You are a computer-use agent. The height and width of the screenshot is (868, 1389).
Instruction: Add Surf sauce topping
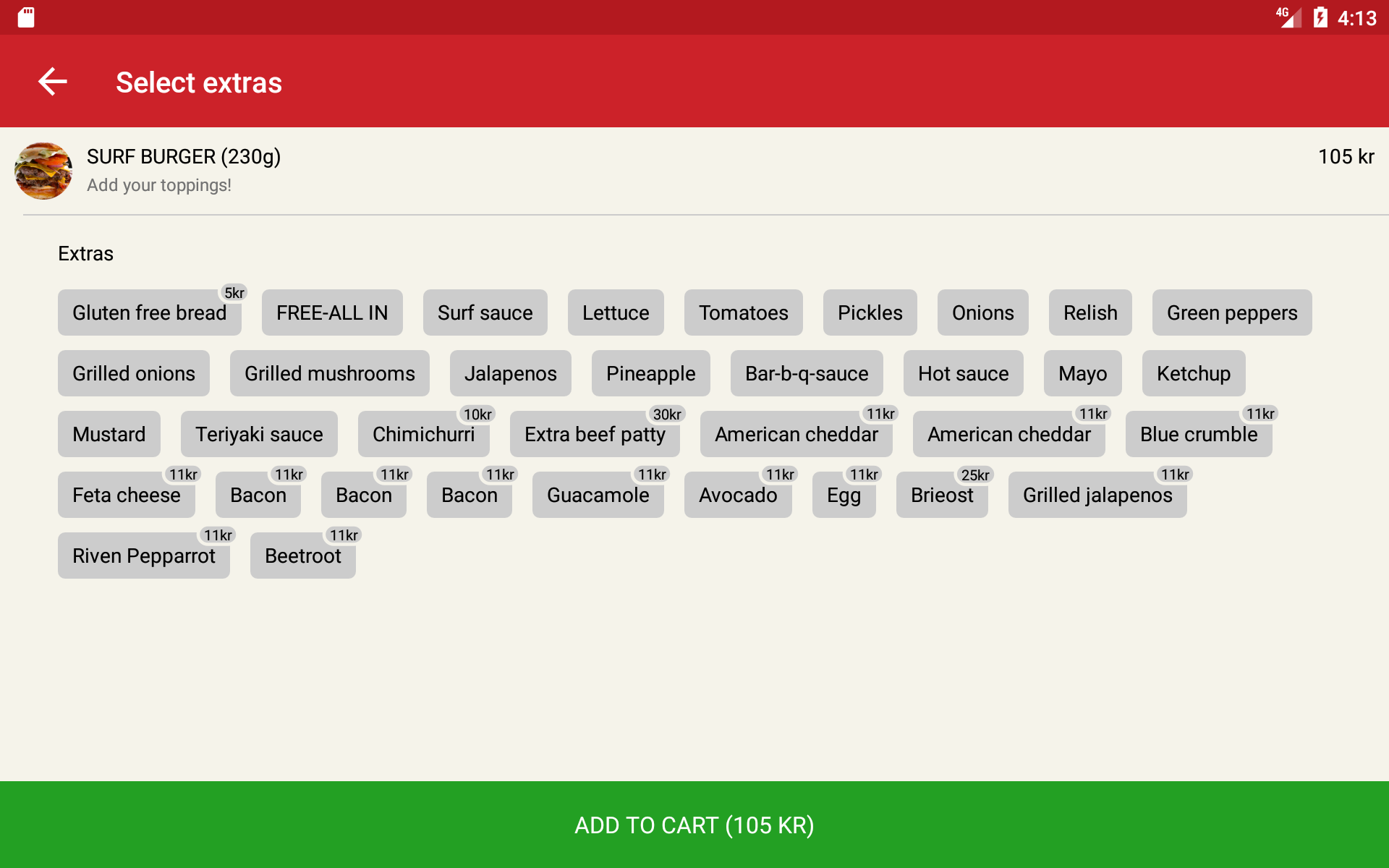click(485, 312)
